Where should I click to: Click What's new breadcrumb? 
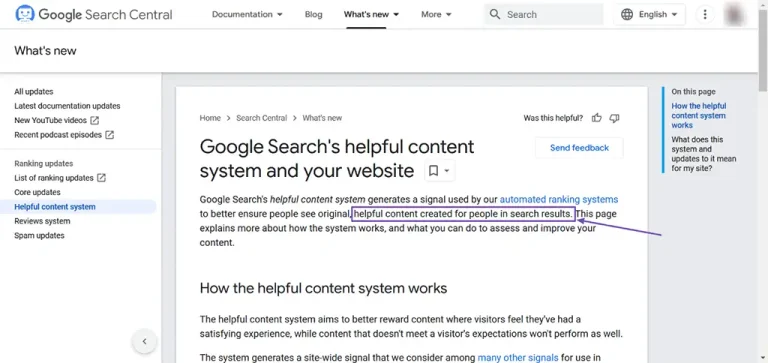click(322, 118)
